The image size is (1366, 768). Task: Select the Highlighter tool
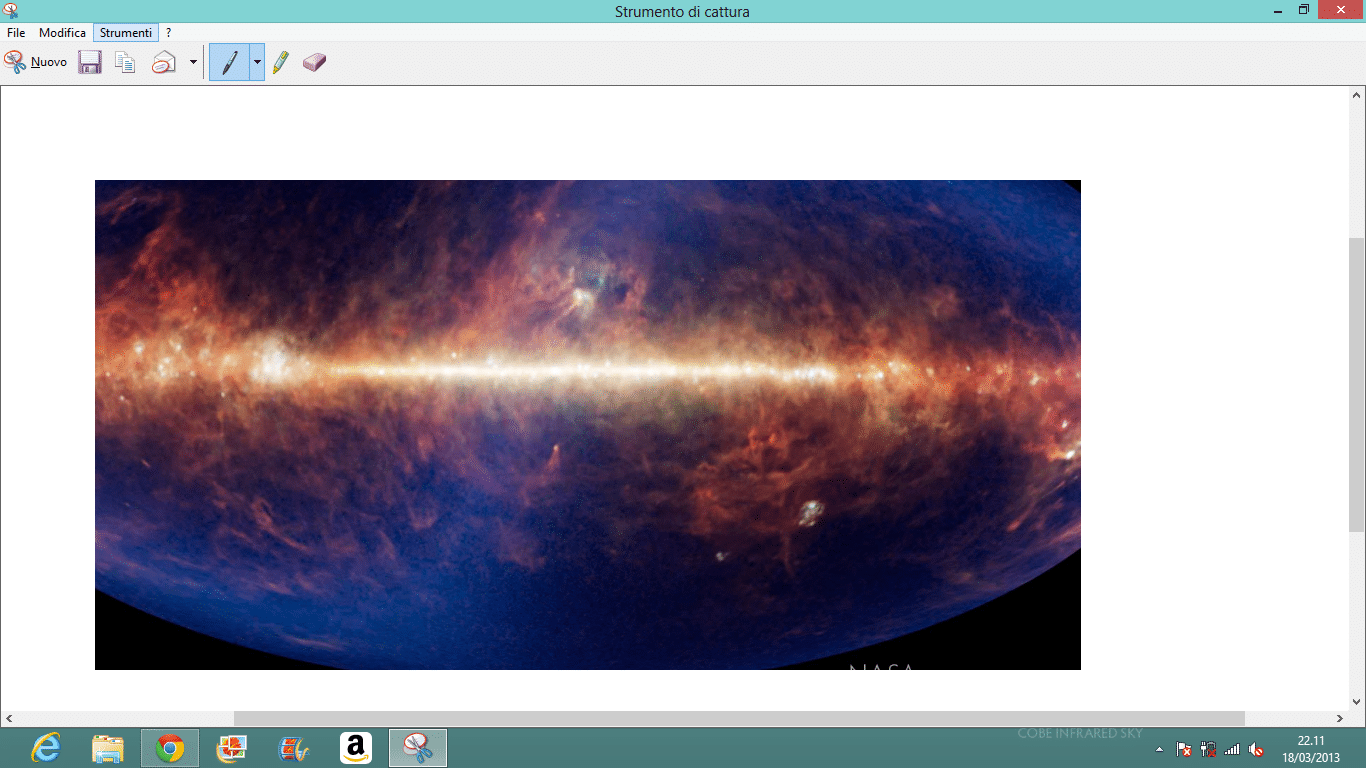point(281,61)
